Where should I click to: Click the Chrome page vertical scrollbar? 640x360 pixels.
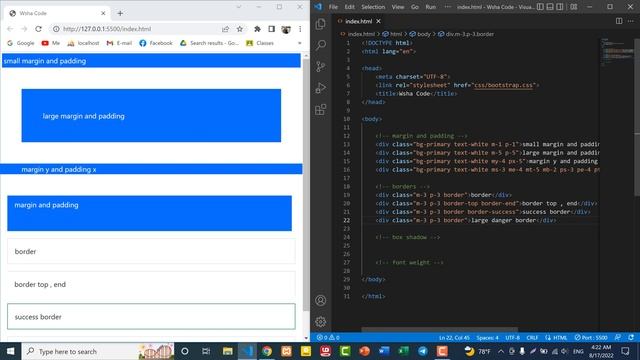coord(307,184)
